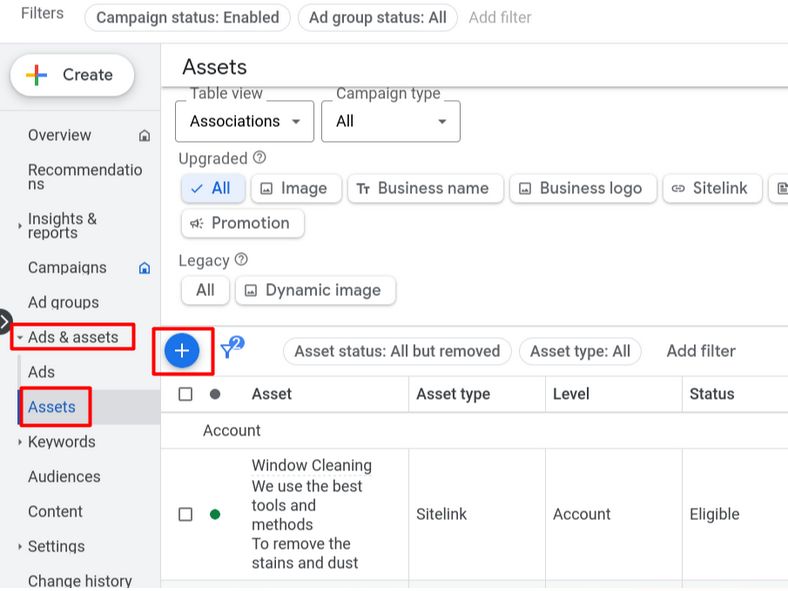Click home icon beside Overview

(144, 136)
